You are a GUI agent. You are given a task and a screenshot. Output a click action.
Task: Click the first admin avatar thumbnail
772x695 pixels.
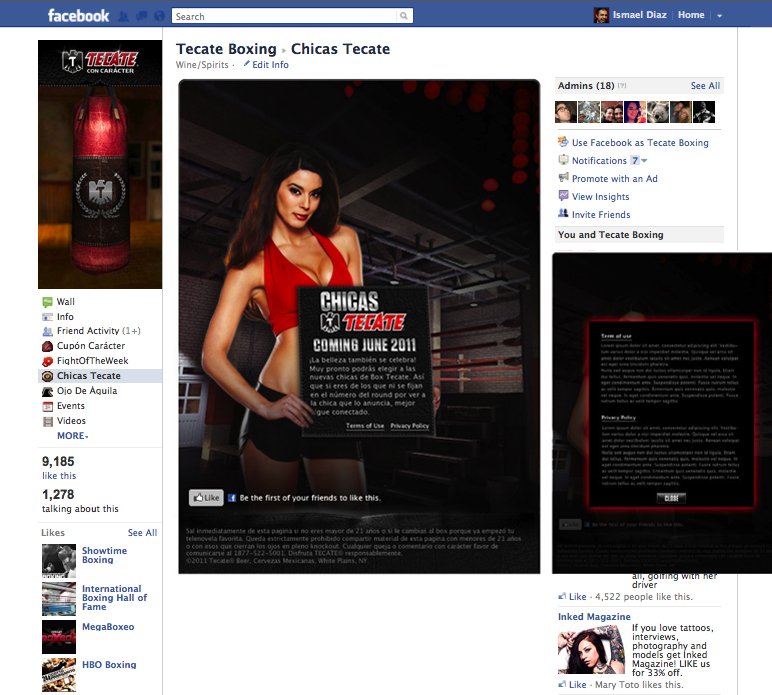point(566,112)
